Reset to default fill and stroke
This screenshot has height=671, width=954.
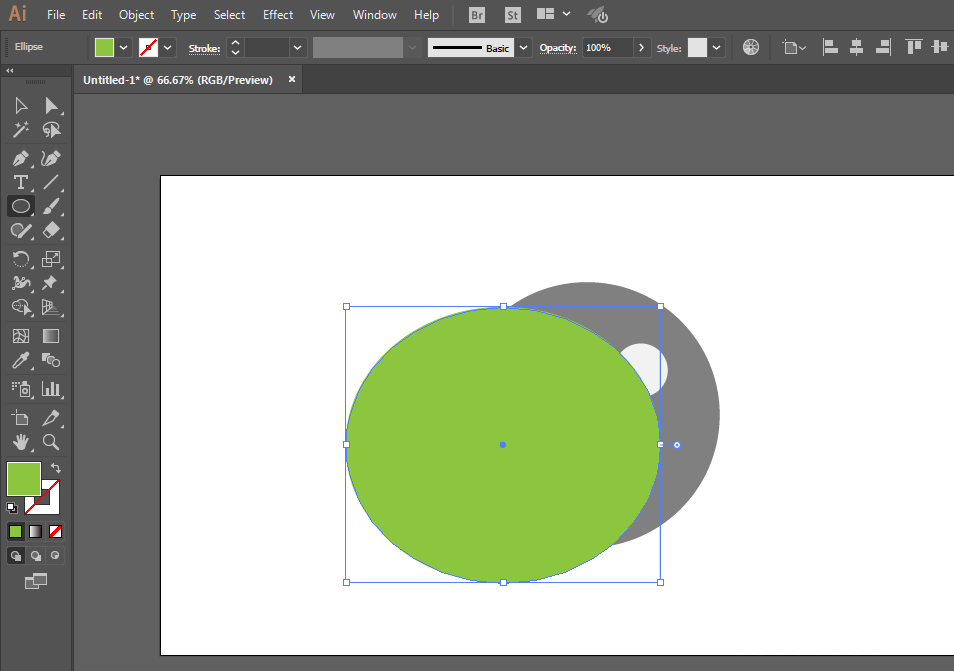pos(12,507)
